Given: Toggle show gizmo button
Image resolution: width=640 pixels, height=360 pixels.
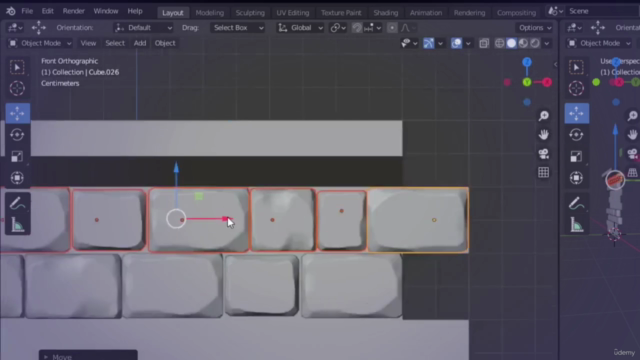Looking at the screenshot, I should pyautogui.click(x=429, y=43).
